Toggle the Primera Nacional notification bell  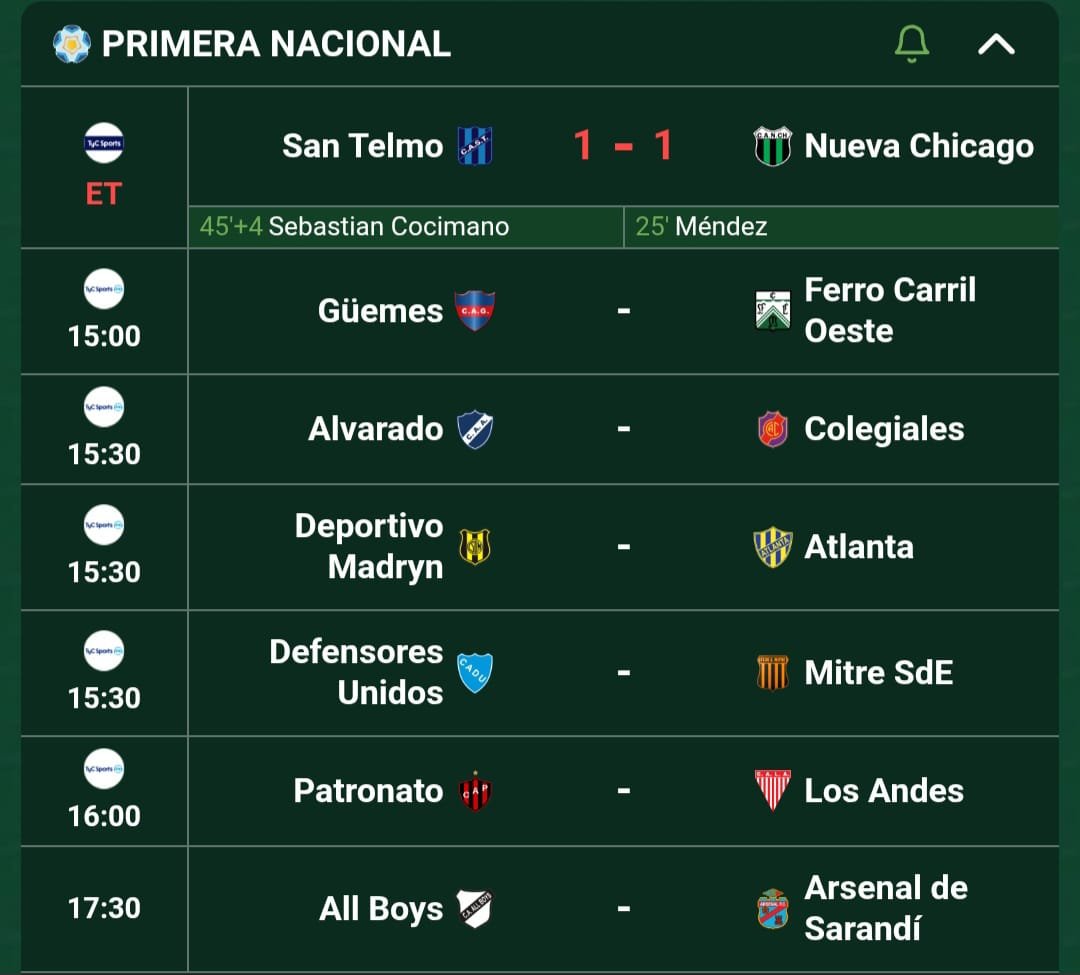click(x=911, y=44)
